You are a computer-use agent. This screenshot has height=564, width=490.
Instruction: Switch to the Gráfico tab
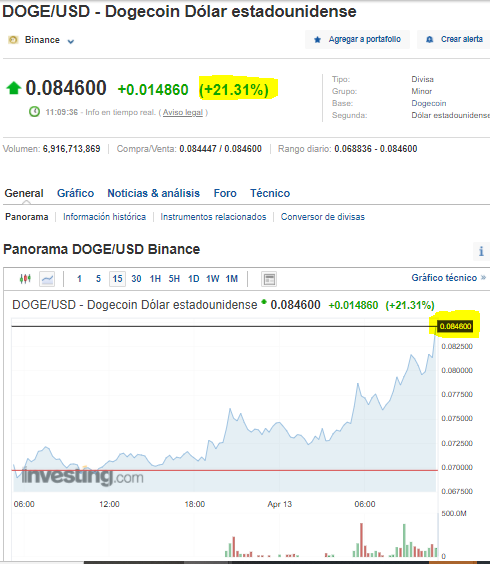(x=76, y=193)
